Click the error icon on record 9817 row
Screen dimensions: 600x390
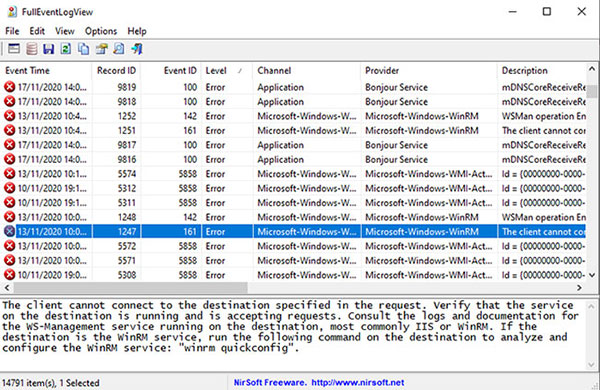[10, 145]
